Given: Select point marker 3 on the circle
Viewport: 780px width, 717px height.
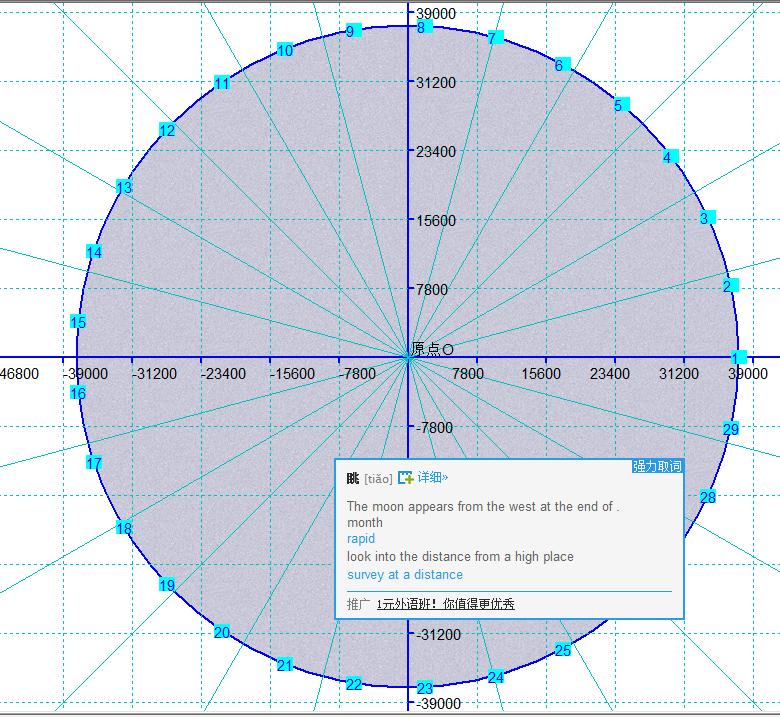Looking at the screenshot, I should click(707, 217).
